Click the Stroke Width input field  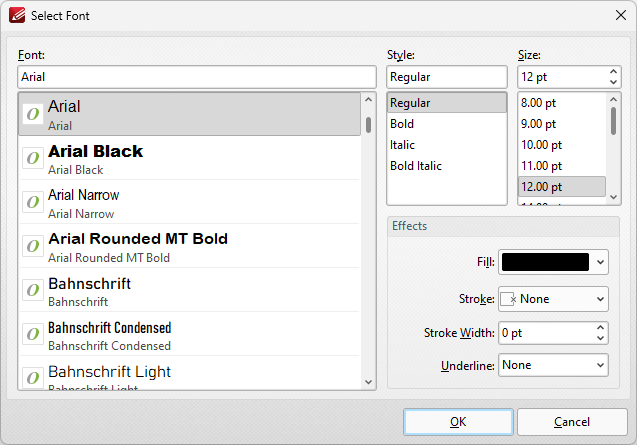coord(546,333)
